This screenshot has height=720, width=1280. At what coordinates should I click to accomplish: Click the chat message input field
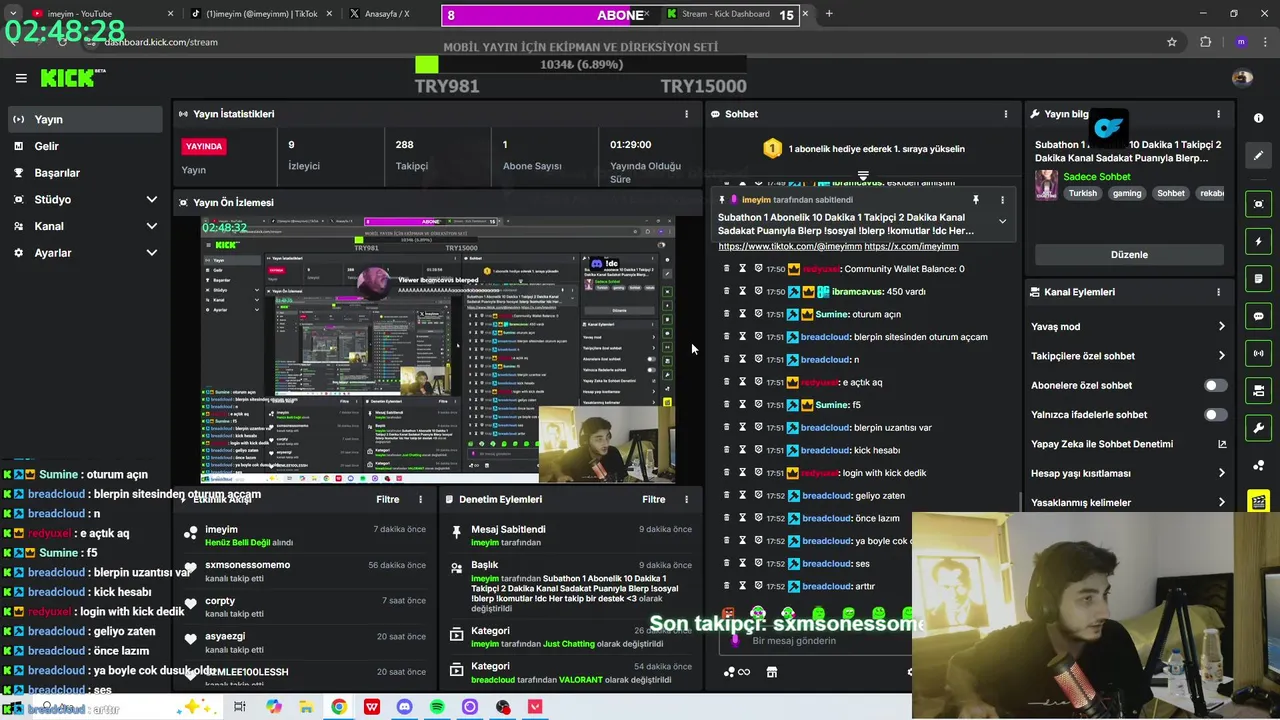[815, 641]
